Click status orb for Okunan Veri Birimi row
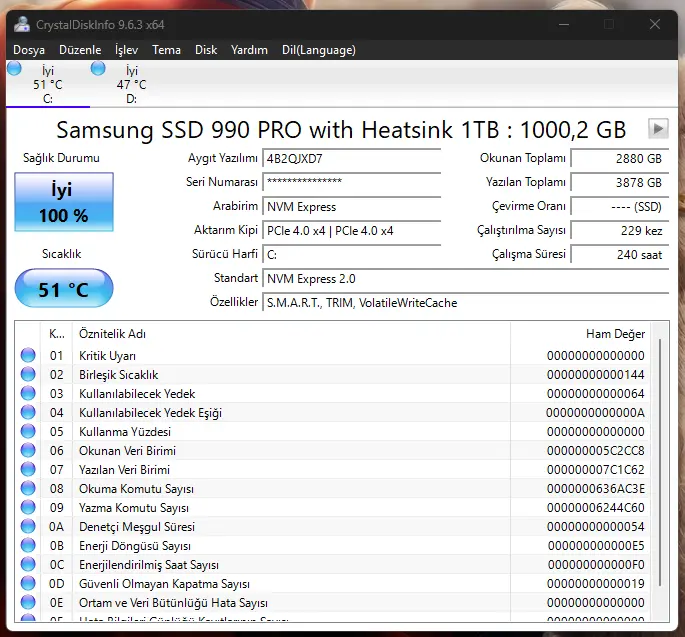Image resolution: width=685 pixels, height=637 pixels. click(28, 450)
